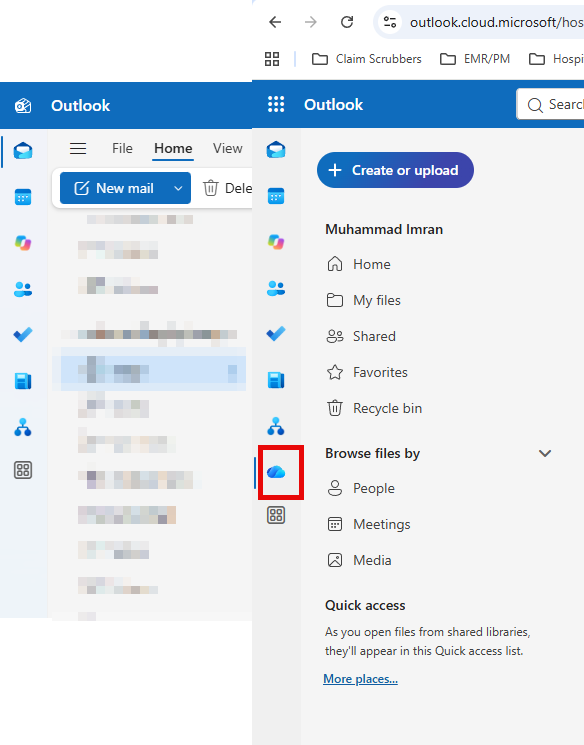Viewport: 584px width, 745px height.
Task: Open Mail icon in left Outlook window sidebar
Action: tap(23, 151)
